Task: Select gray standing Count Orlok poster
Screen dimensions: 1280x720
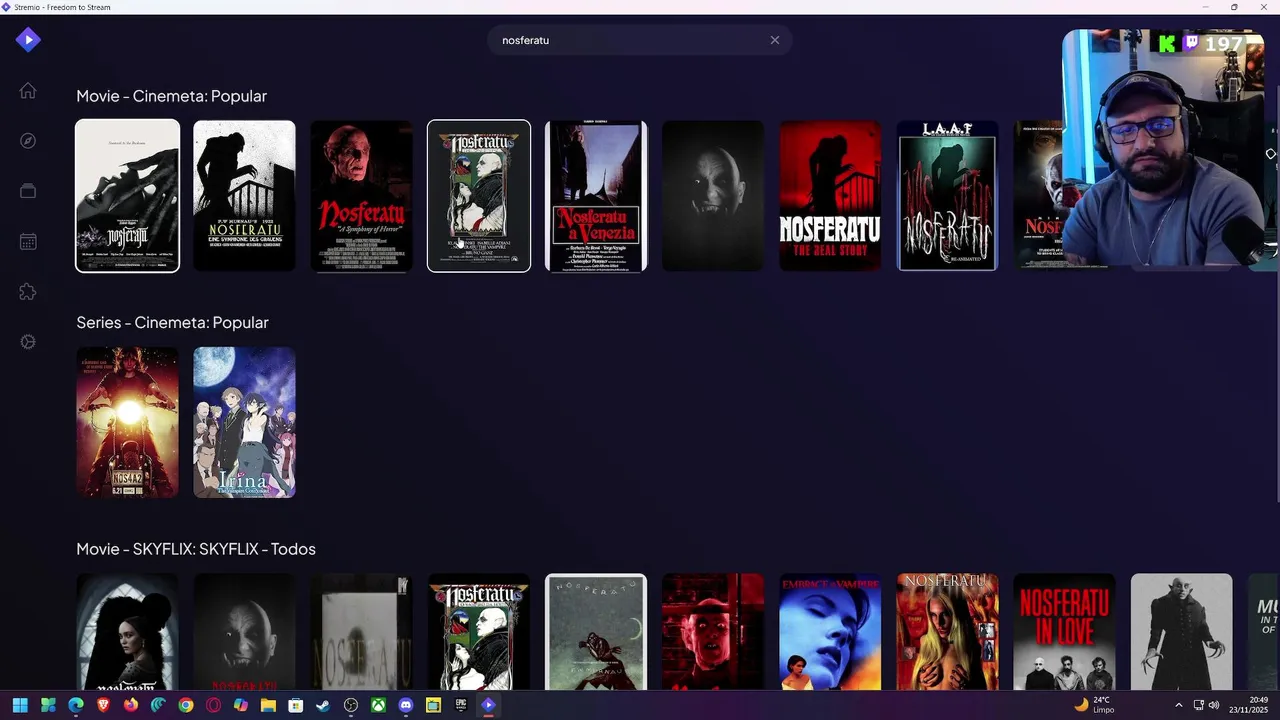Action: pos(1181,632)
